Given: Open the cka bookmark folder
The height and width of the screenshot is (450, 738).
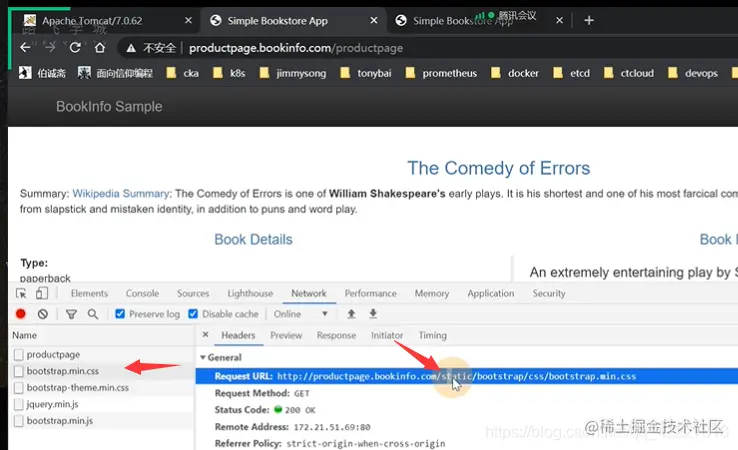Looking at the screenshot, I should pyautogui.click(x=183, y=73).
